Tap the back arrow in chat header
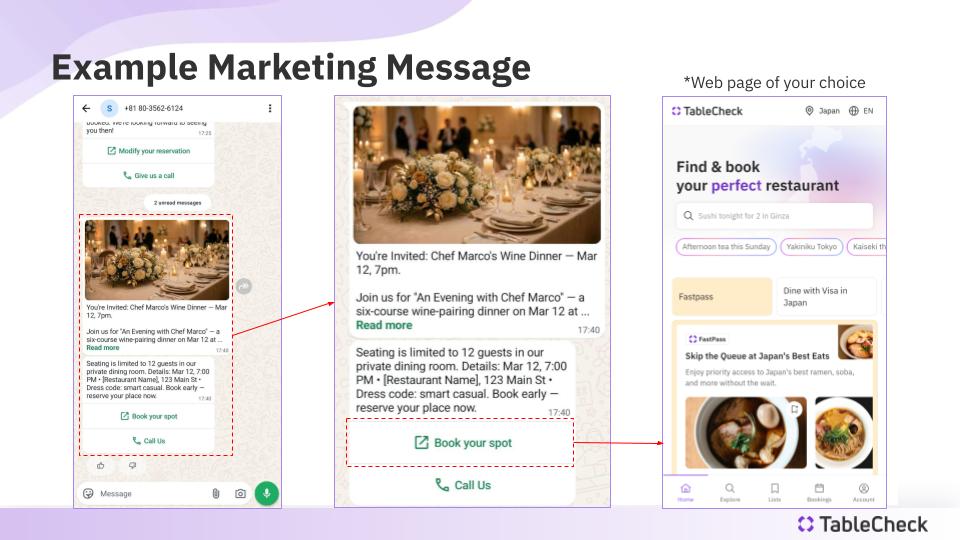This screenshot has width=960, height=540. 86,108
